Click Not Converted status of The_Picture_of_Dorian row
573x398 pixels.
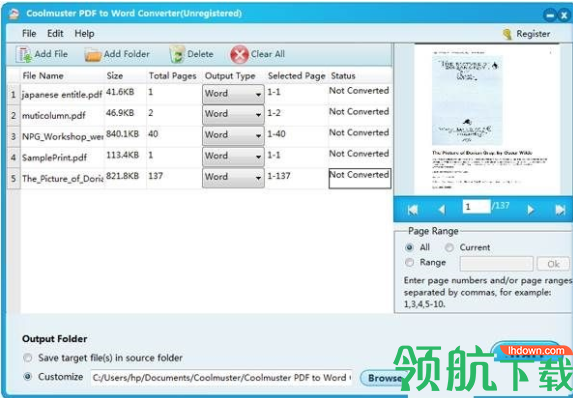tap(360, 178)
